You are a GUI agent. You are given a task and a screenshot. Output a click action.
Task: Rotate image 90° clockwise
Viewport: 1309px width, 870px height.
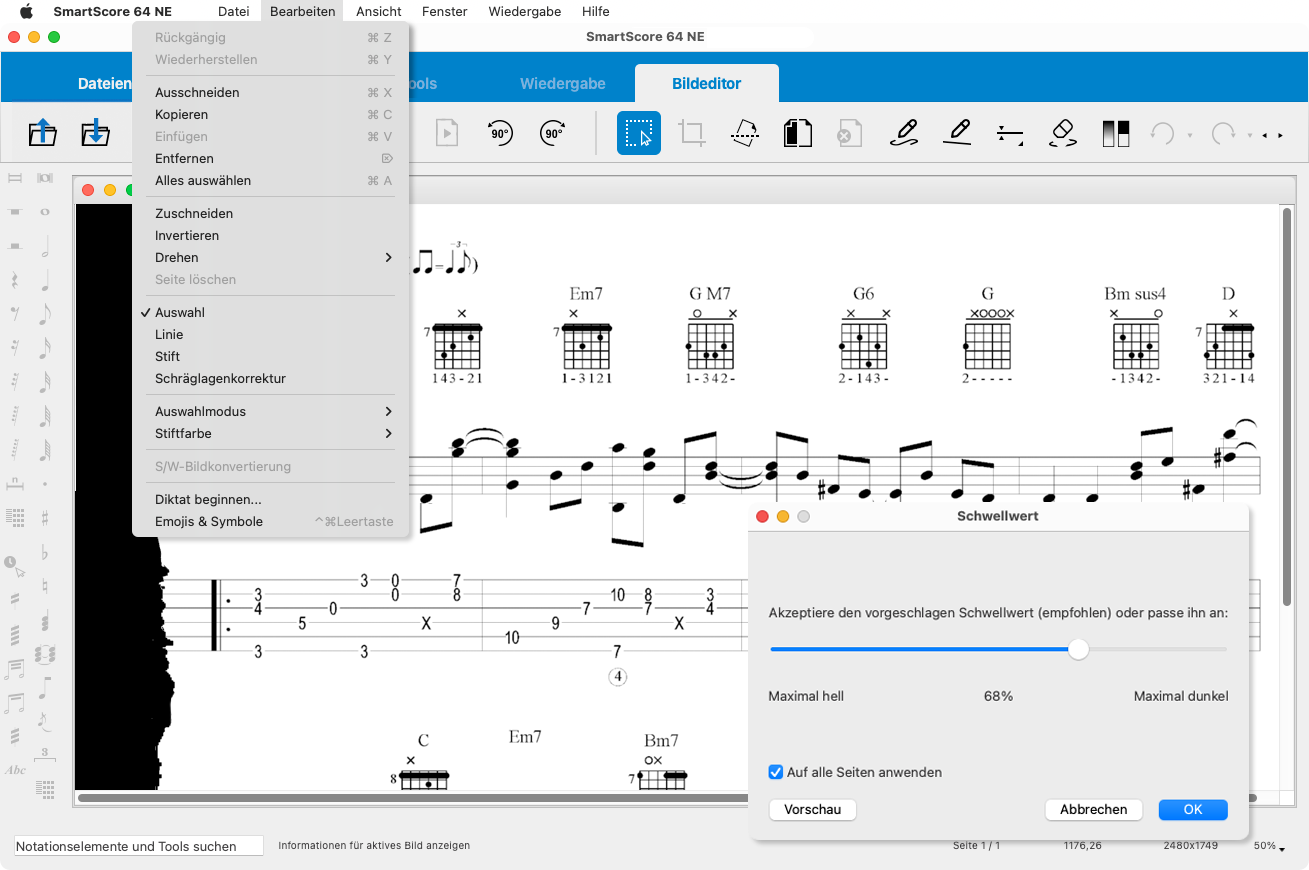point(553,133)
